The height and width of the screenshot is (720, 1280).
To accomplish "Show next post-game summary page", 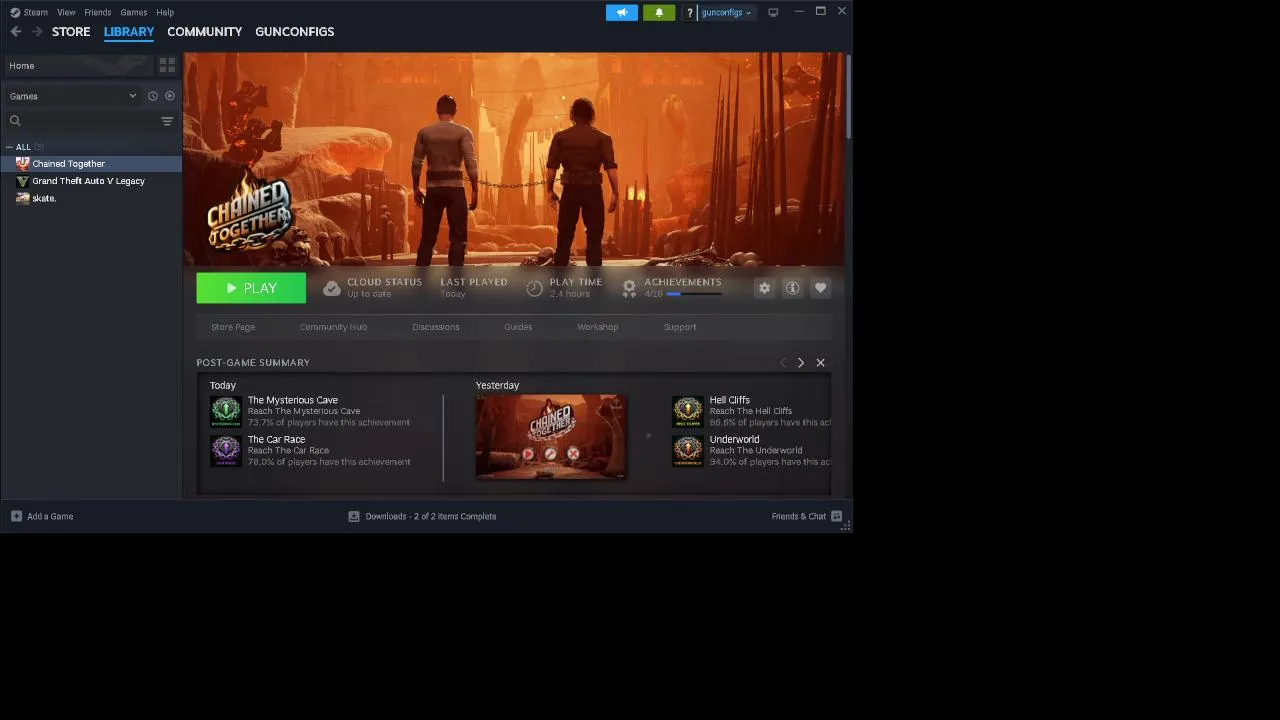I will pyautogui.click(x=800, y=363).
